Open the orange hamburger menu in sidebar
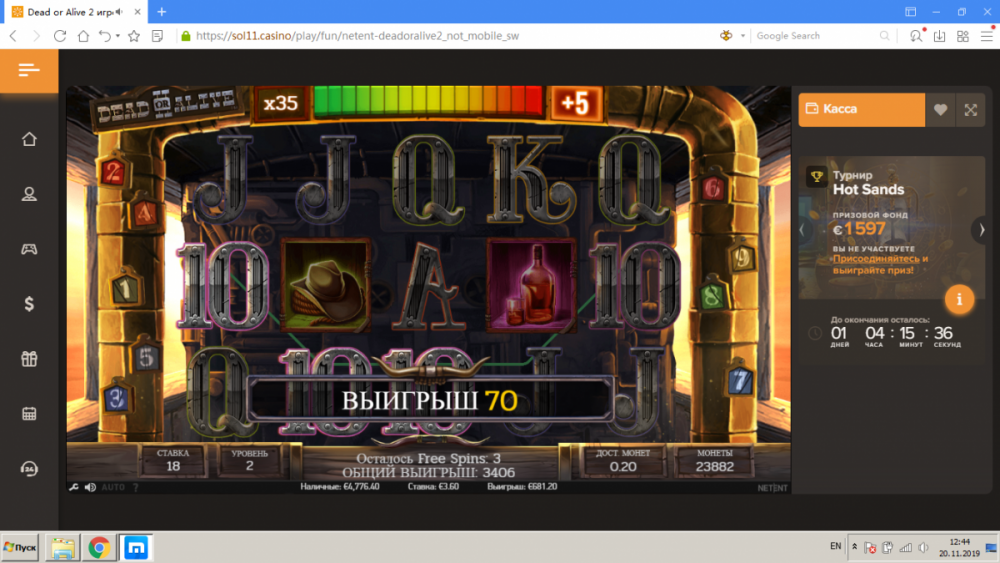The image size is (1000, 563). 29,70
